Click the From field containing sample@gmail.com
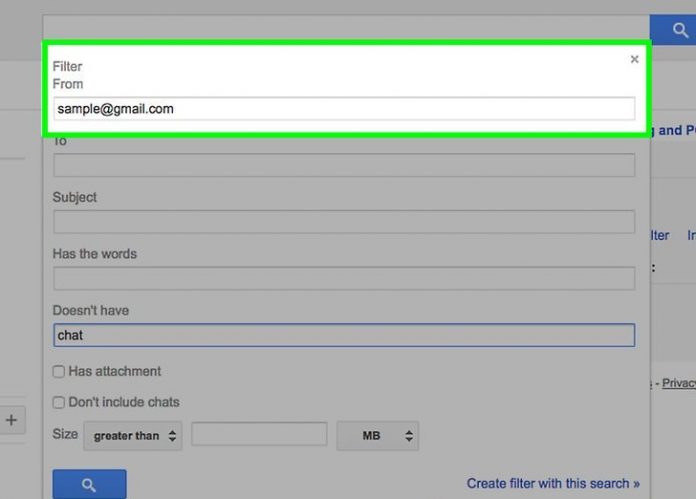Viewport: 696px width, 499px height. pyautogui.click(x=343, y=109)
